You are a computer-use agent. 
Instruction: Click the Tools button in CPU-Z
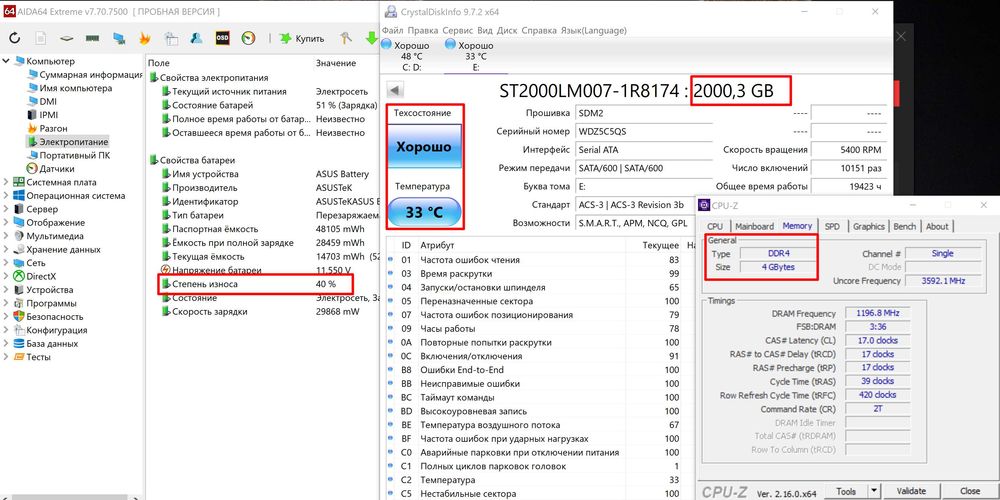[846, 491]
